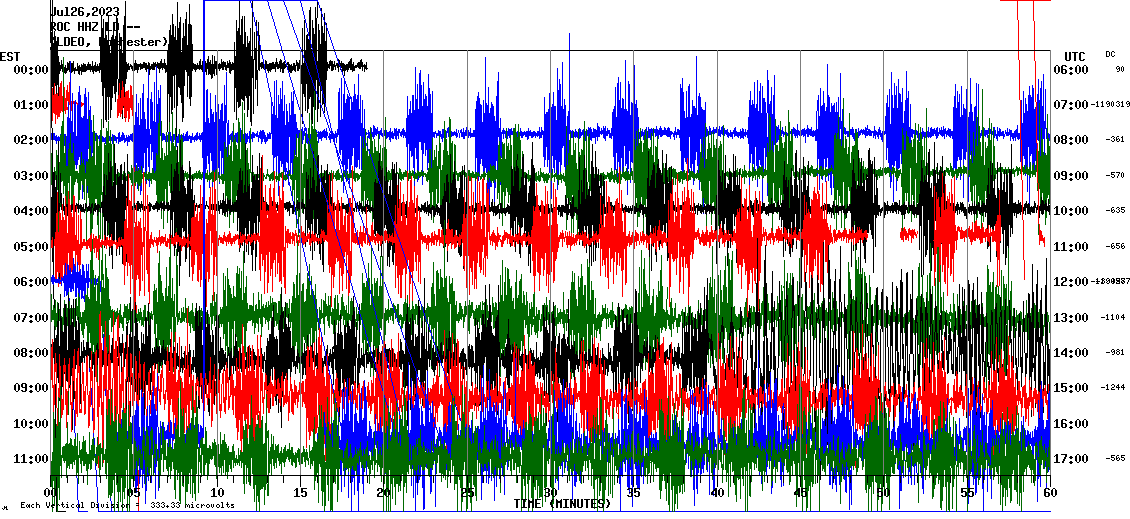The image size is (1130, 519).
Task: Click the DC value -1104
Action: [1115, 318]
